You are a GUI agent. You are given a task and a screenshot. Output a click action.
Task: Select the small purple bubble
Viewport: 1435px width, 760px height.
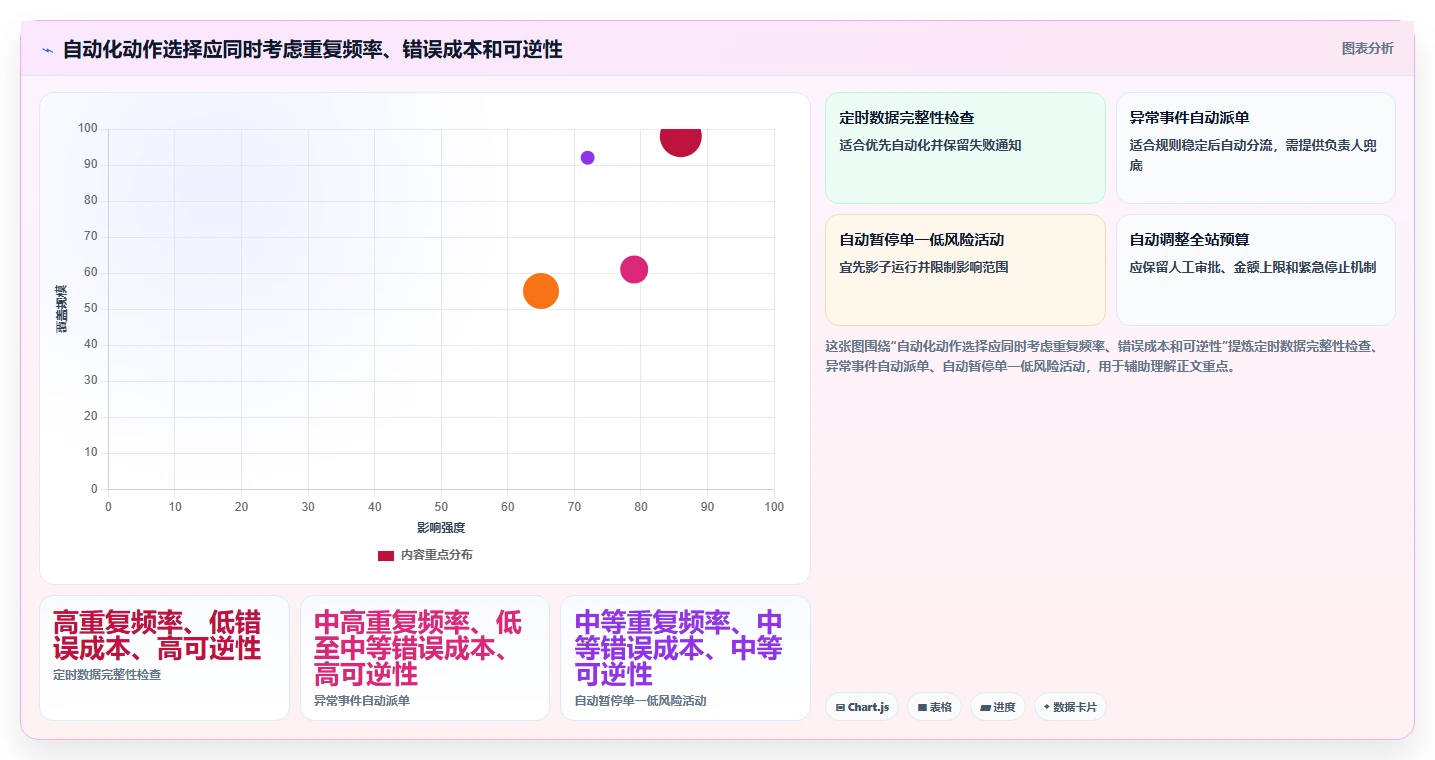point(587,158)
